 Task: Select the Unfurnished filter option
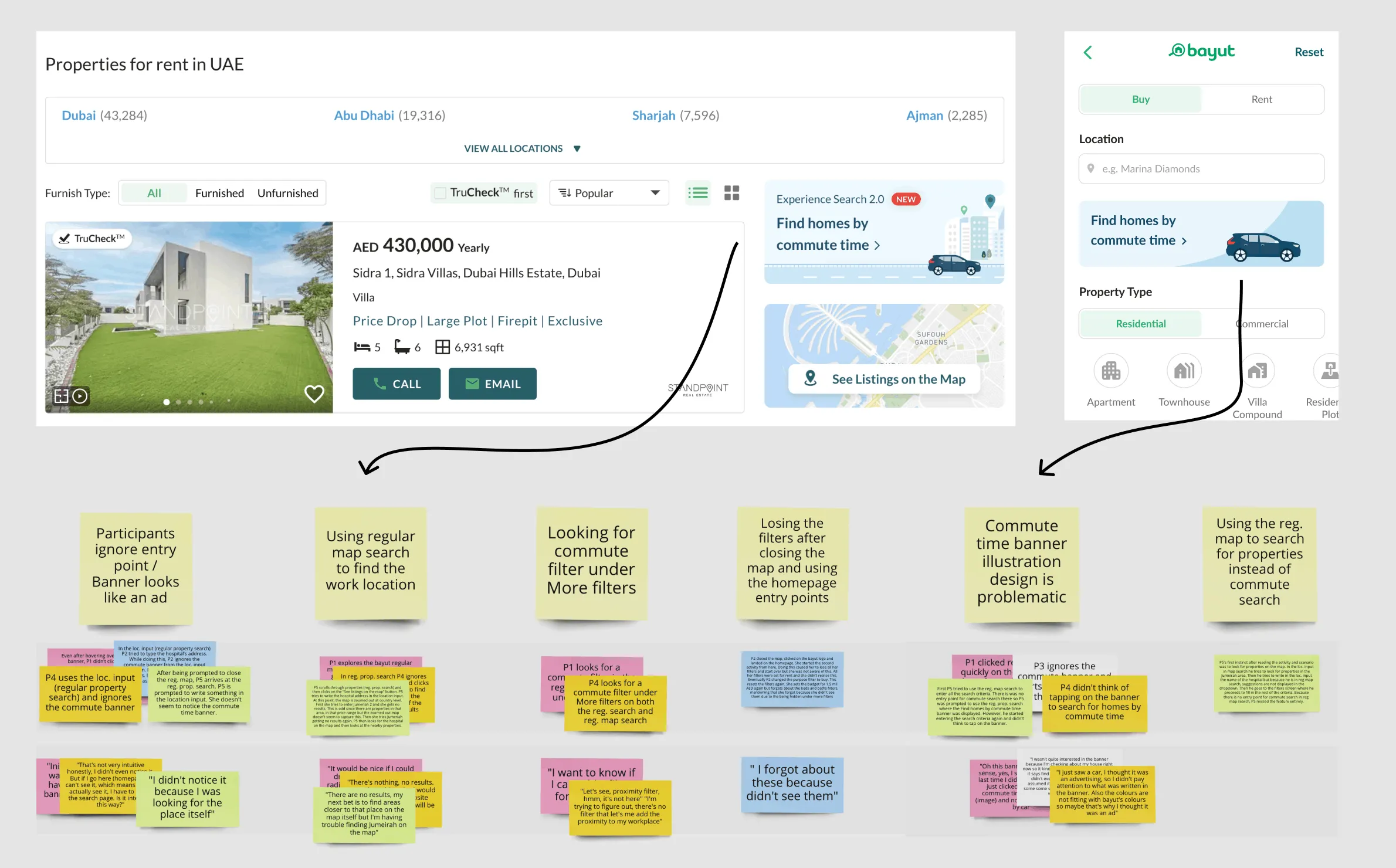pyautogui.click(x=287, y=193)
